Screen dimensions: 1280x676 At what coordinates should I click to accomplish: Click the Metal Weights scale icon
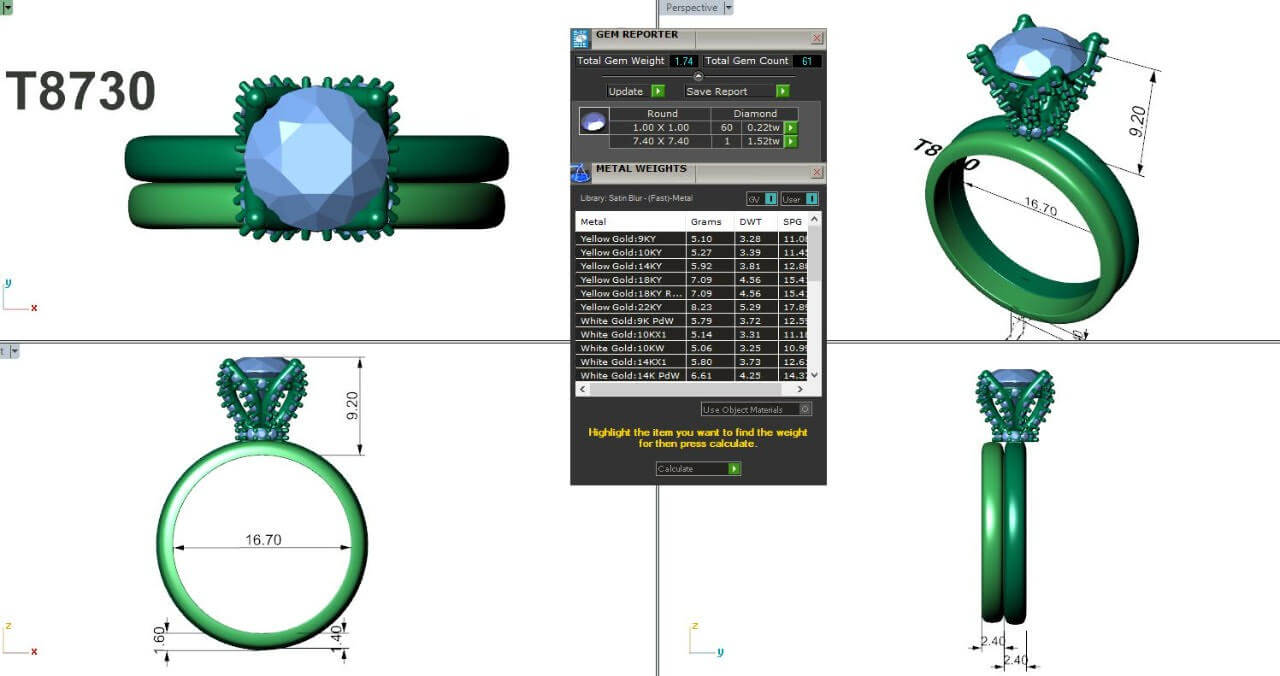[x=581, y=172]
